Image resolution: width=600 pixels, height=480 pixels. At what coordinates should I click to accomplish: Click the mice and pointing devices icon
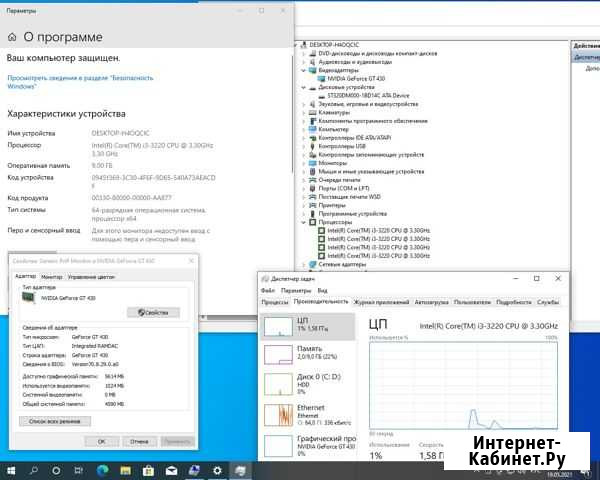click(313, 171)
